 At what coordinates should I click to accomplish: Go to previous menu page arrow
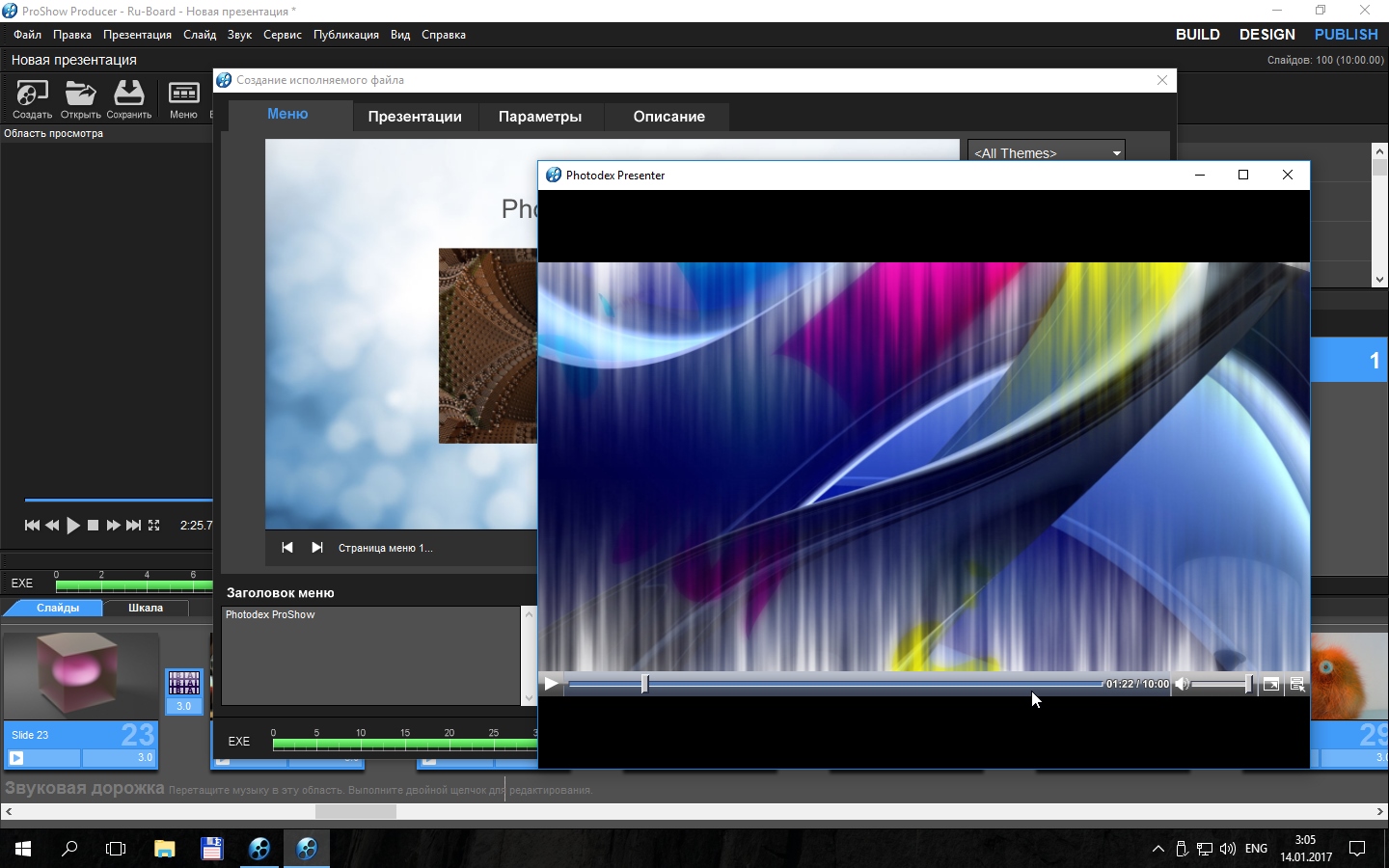point(286,548)
